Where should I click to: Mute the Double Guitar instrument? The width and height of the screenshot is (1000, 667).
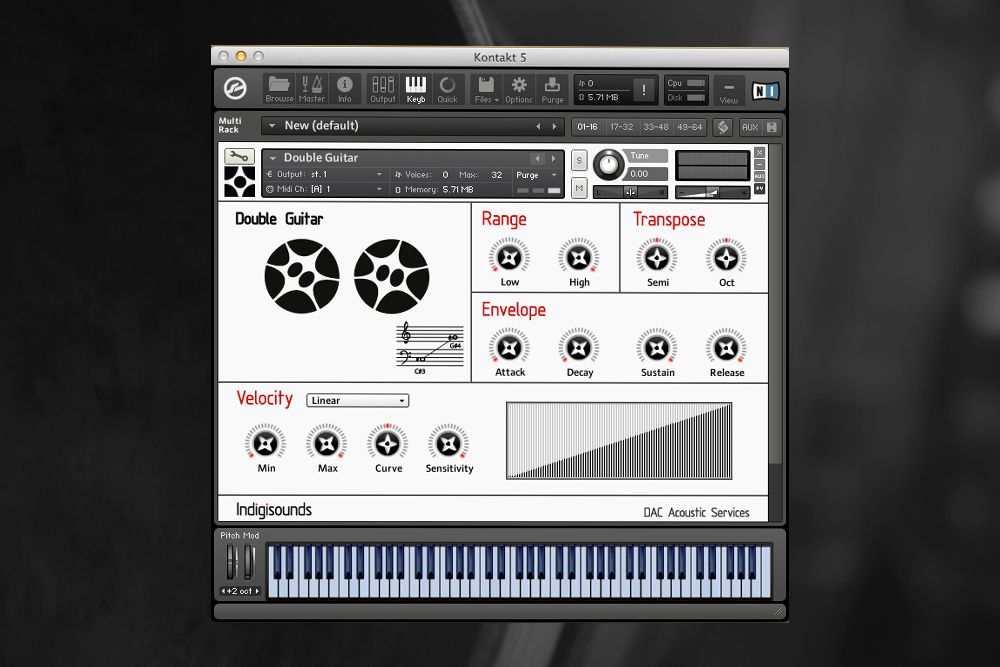[579, 188]
